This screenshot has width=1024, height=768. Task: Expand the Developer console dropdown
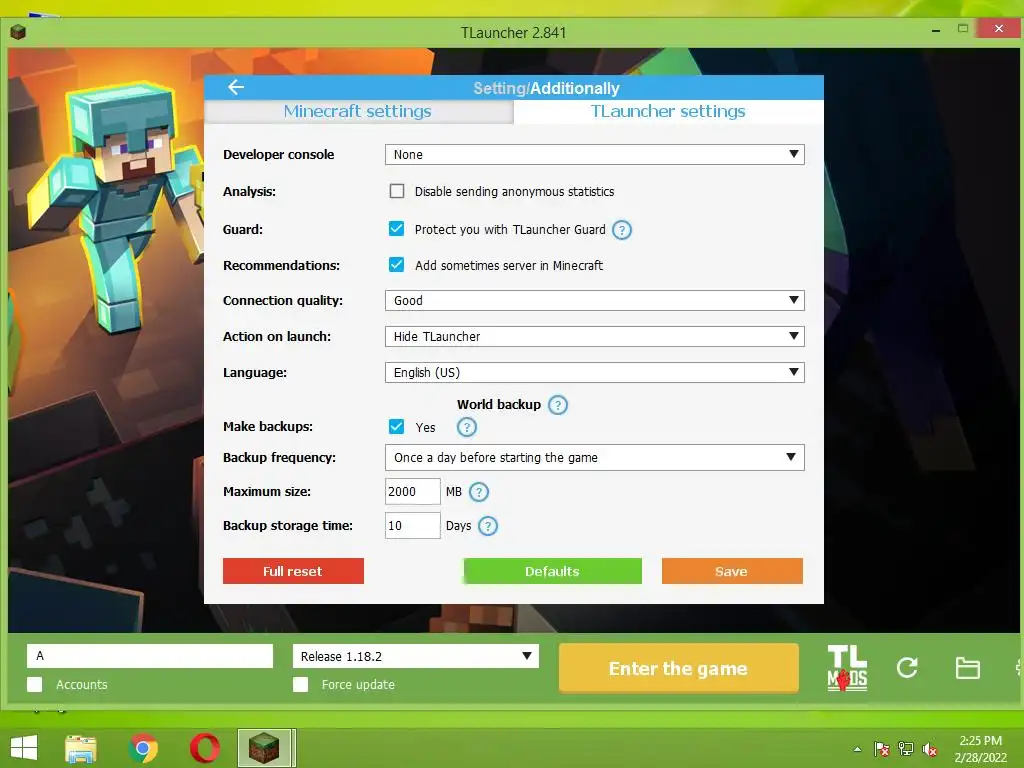[x=594, y=155]
